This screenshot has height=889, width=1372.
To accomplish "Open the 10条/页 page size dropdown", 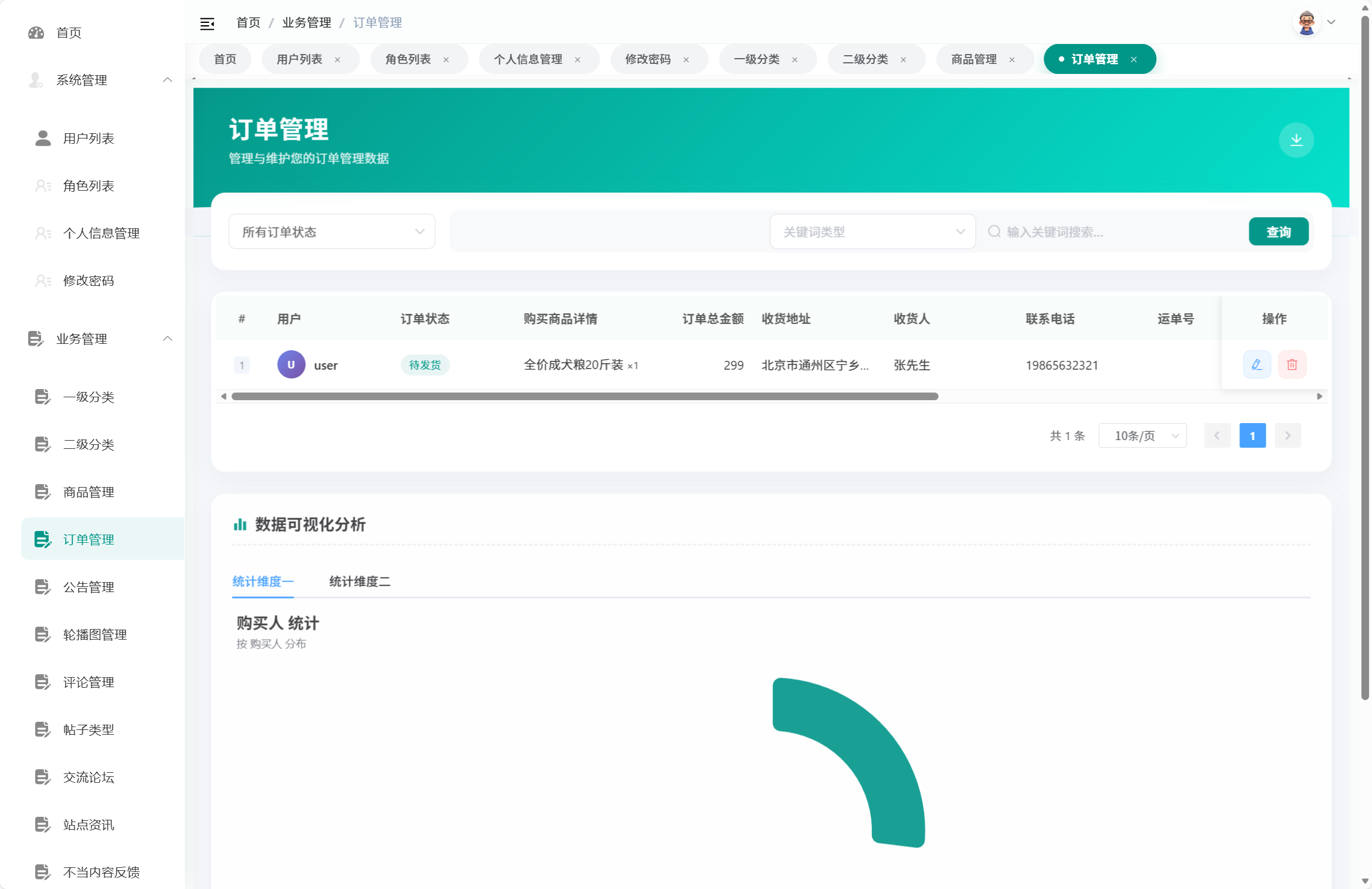I will (1142, 435).
